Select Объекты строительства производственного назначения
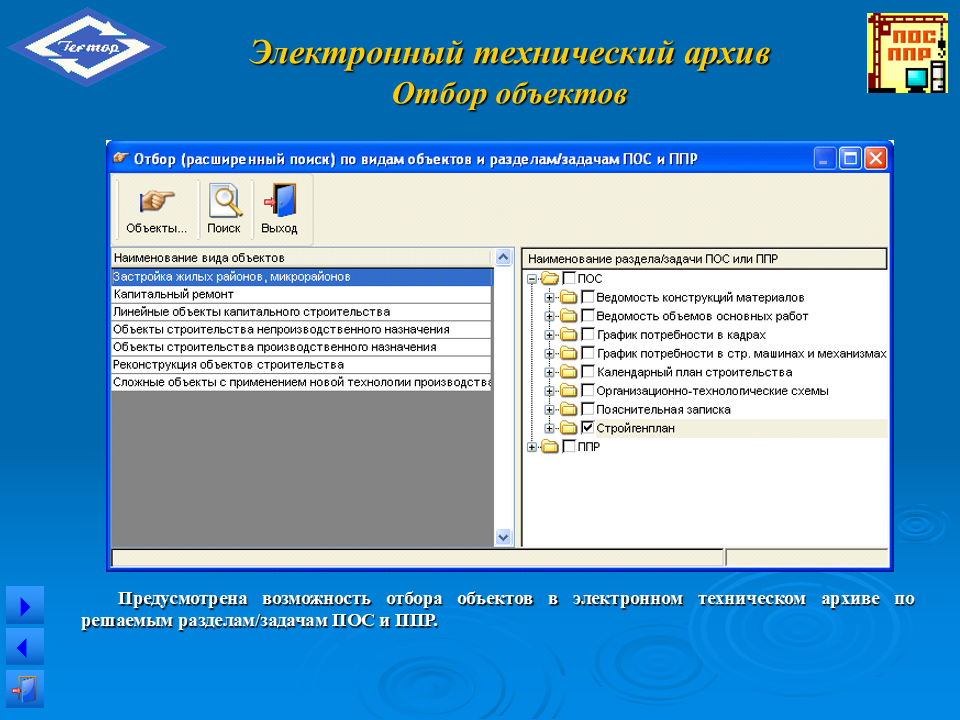The width and height of the screenshot is (960, 720). click(x=302, y=347)
